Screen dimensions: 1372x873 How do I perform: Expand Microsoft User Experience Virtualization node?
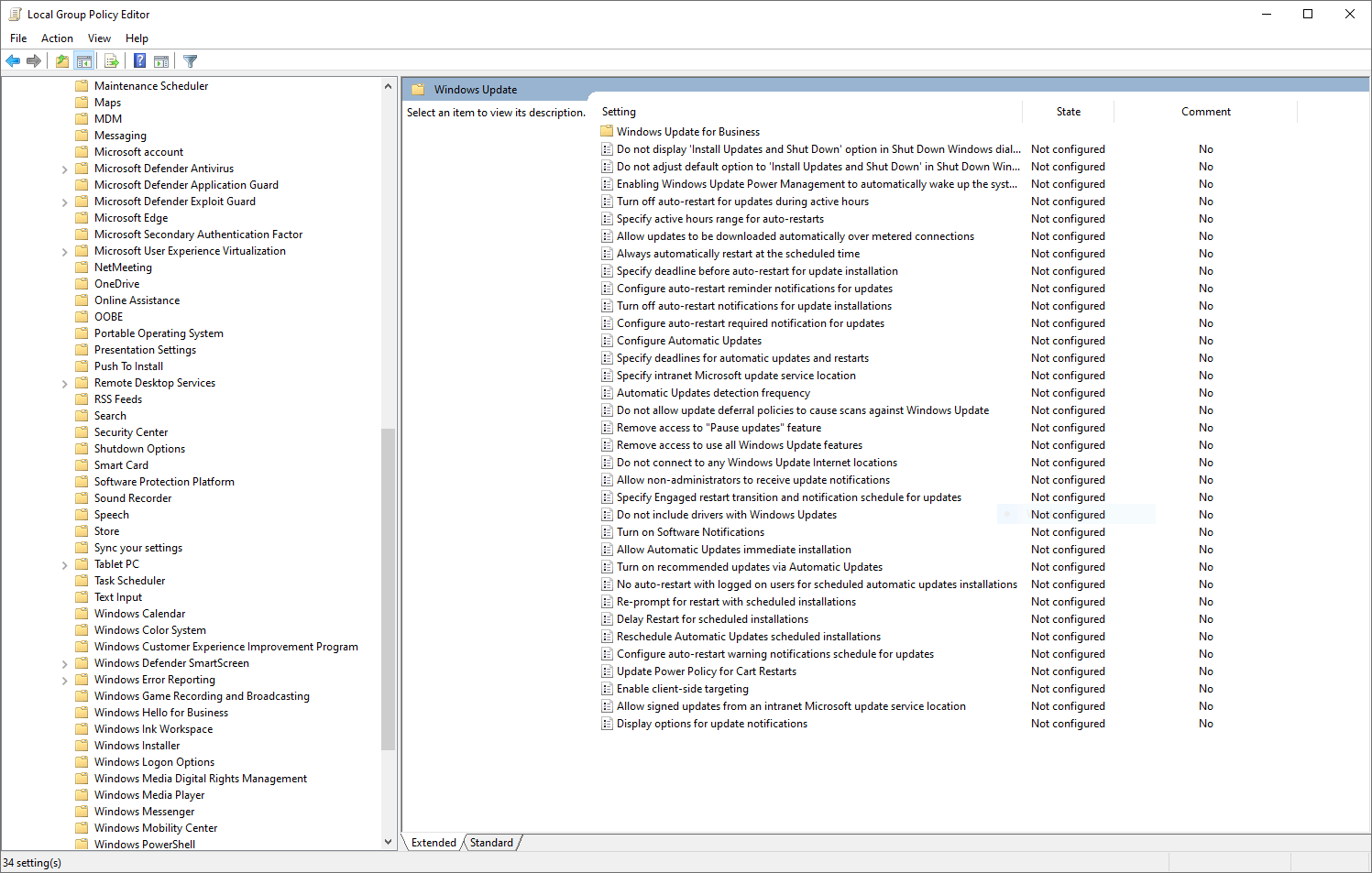point(64,252)
